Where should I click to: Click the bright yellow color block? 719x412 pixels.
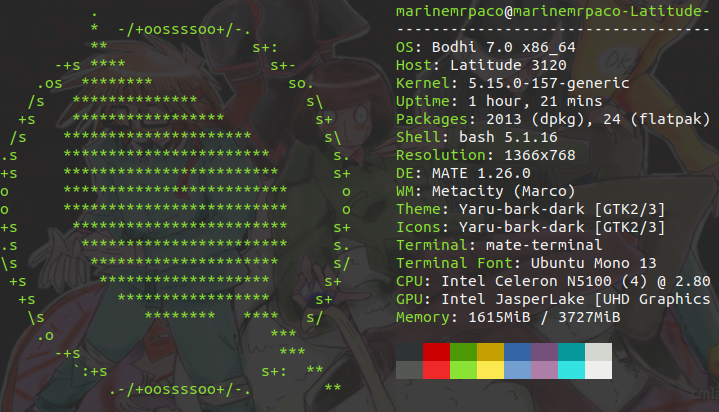[490, 370]
